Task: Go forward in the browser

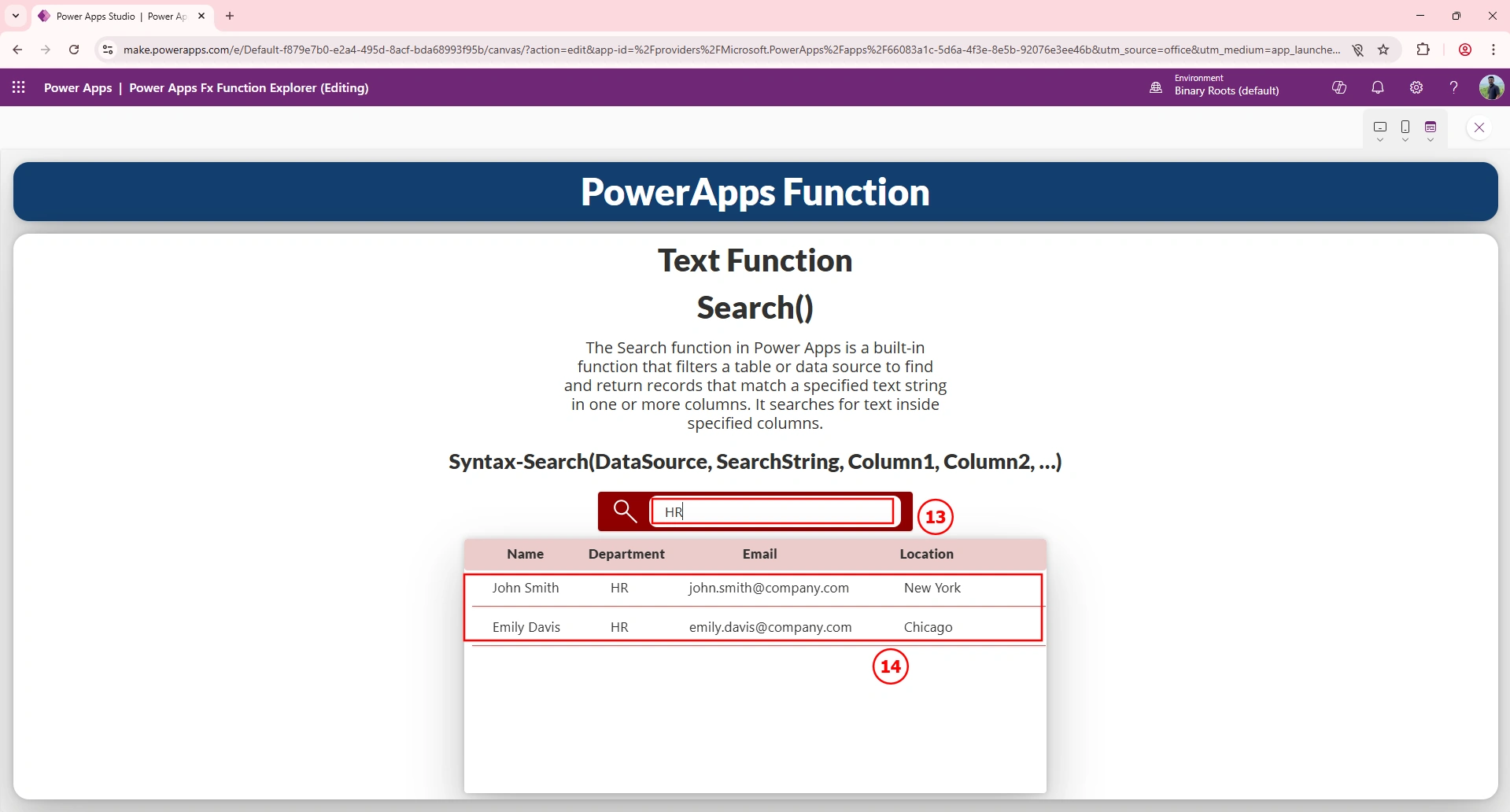Action: click(46, 50)
